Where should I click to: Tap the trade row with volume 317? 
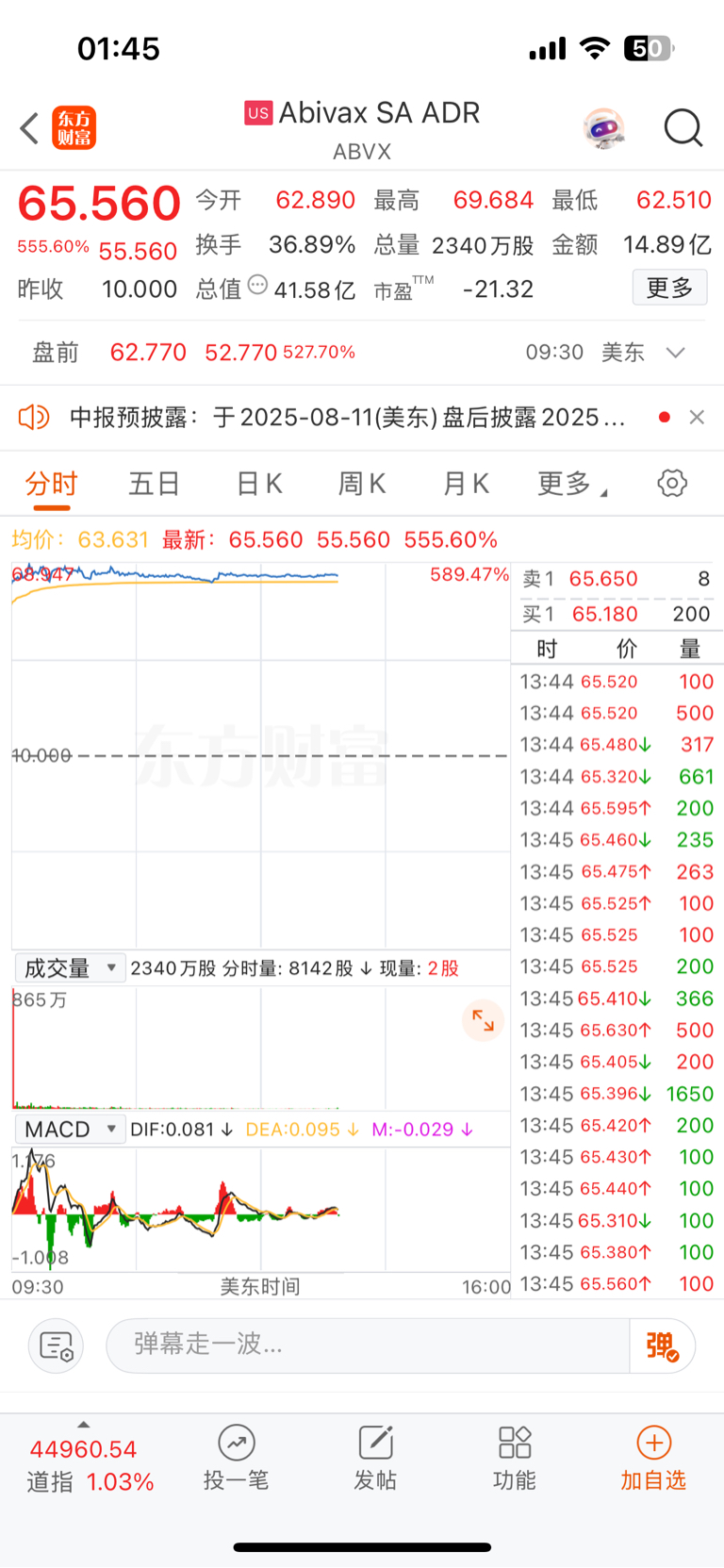point(617,745)
